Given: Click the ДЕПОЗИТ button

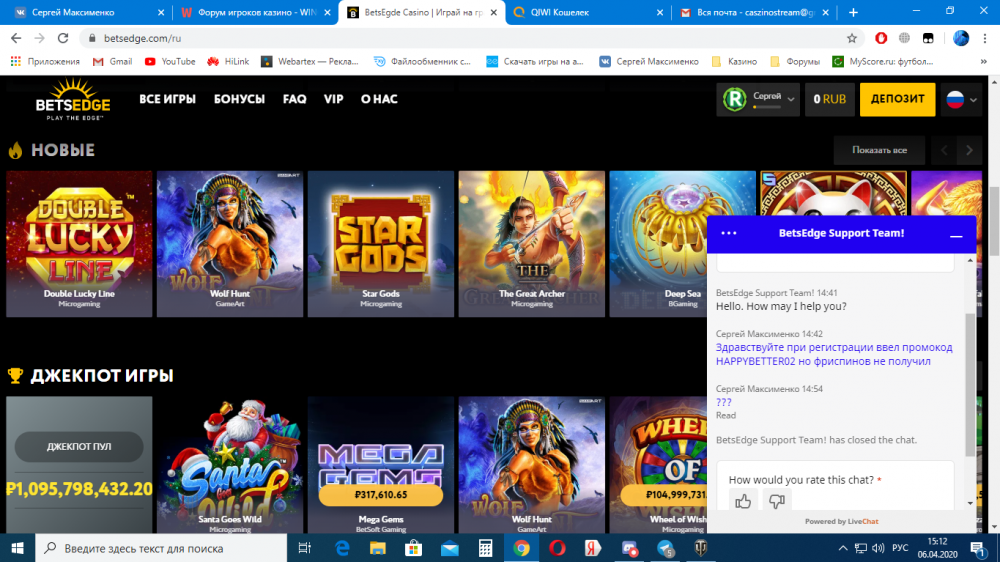Looking at the screenshot, I should pyautogui.click(x=897, y=99).
